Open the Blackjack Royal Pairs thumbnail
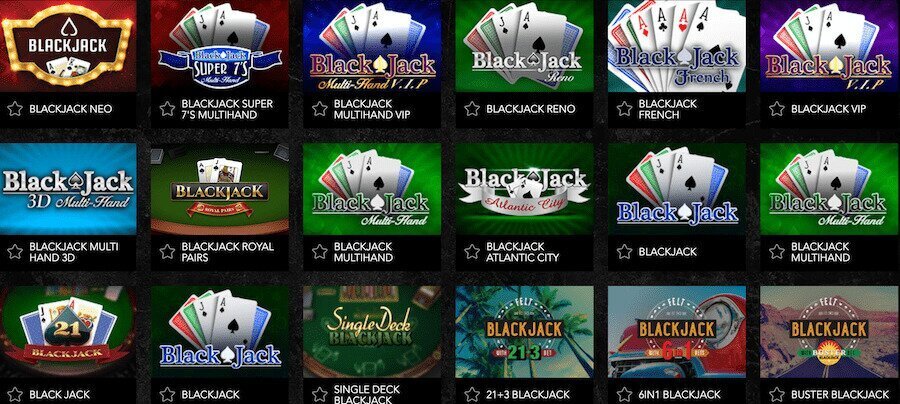The height and width of the screenshot is (404, 900). pos(220,189)
